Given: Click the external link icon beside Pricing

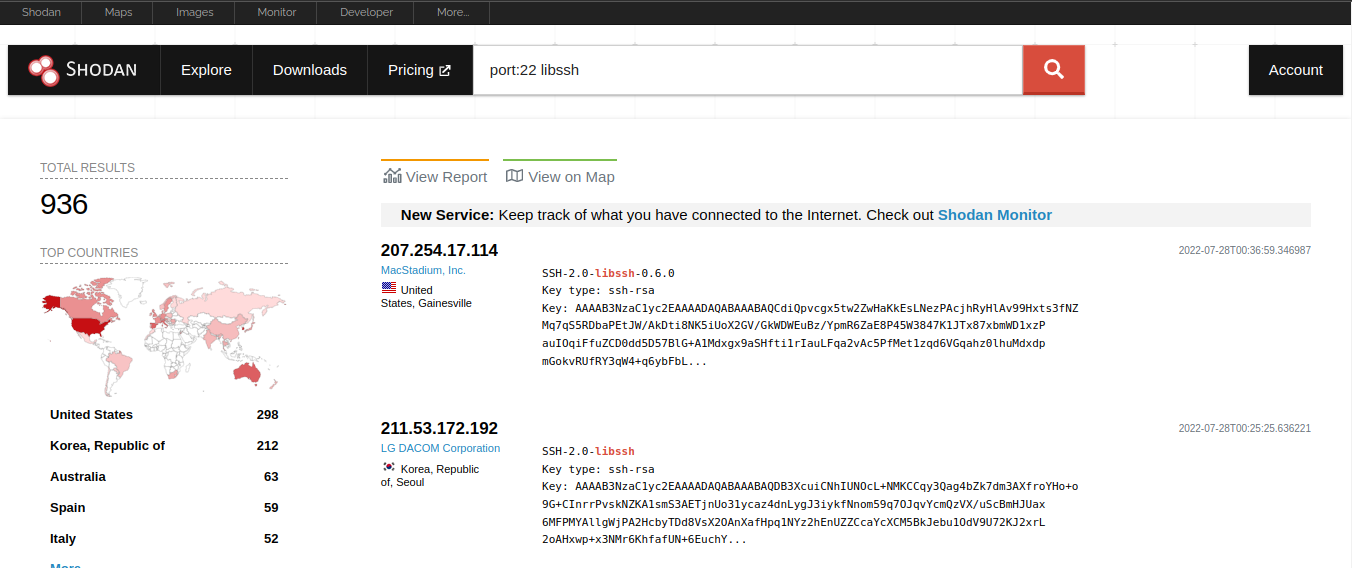Looking at the screenshot, I should point(445,71).
